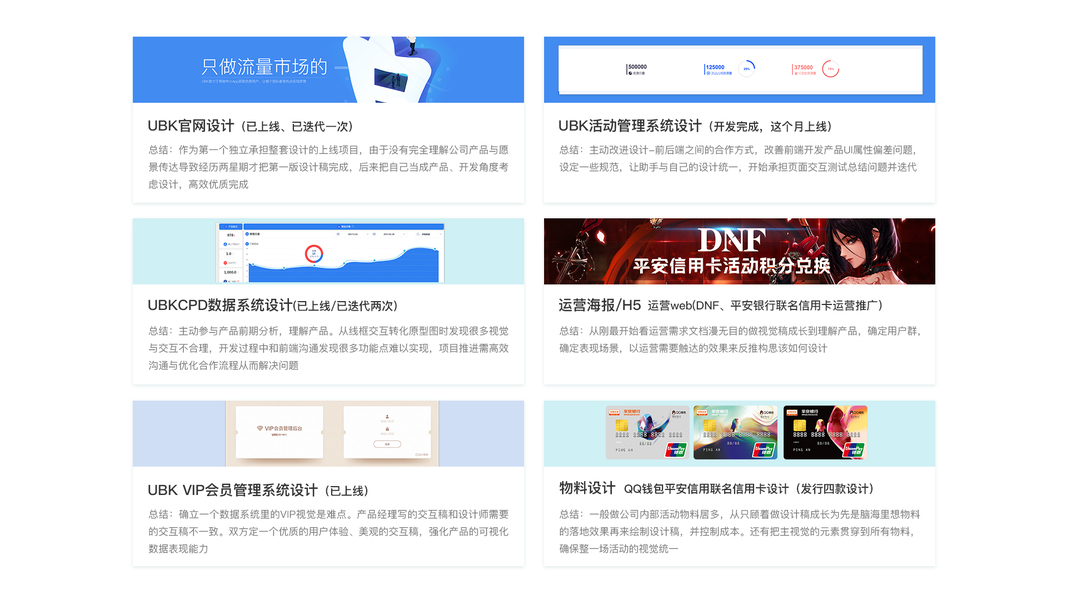Click the 125000 stat in activity banner
Screen dimensions: 1067x600
[717, 69]
